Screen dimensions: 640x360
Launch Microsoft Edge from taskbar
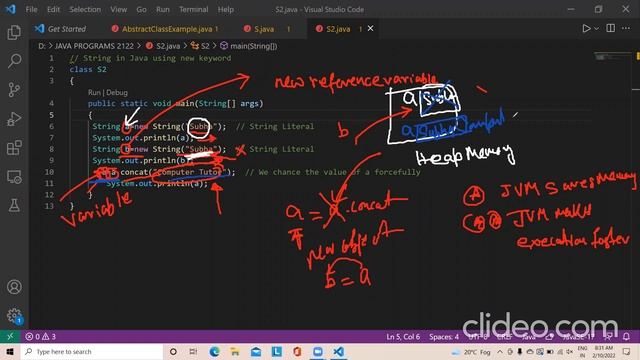click(214, 351)
